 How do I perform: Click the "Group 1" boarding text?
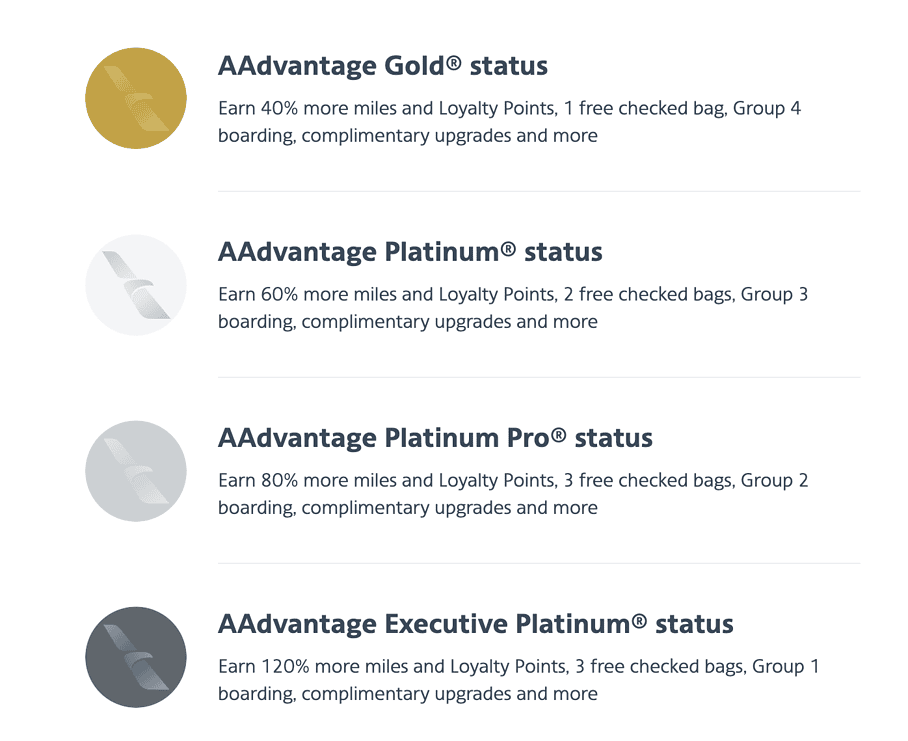coord(785,666)
